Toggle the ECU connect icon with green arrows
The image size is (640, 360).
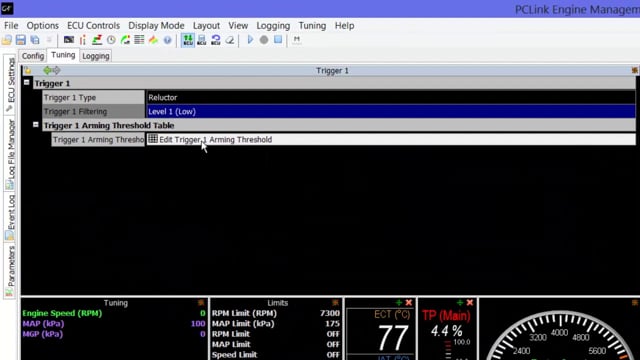point(188,40)
